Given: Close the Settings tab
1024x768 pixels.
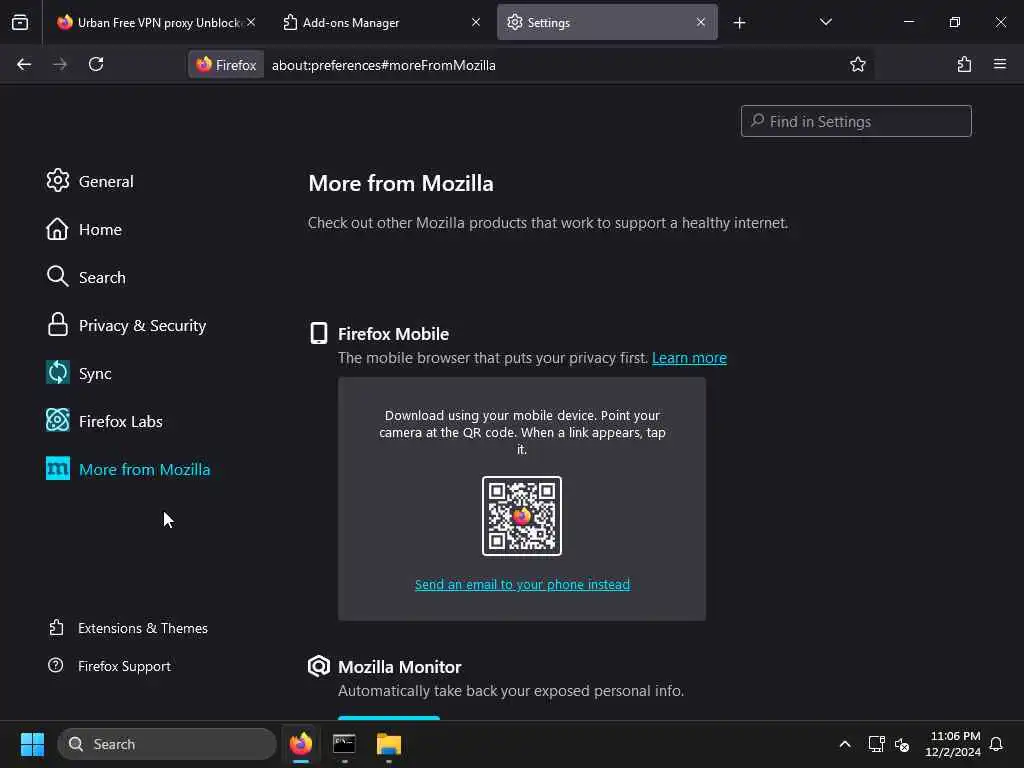Looking at the screenshot, I should [x=701, y=22].
